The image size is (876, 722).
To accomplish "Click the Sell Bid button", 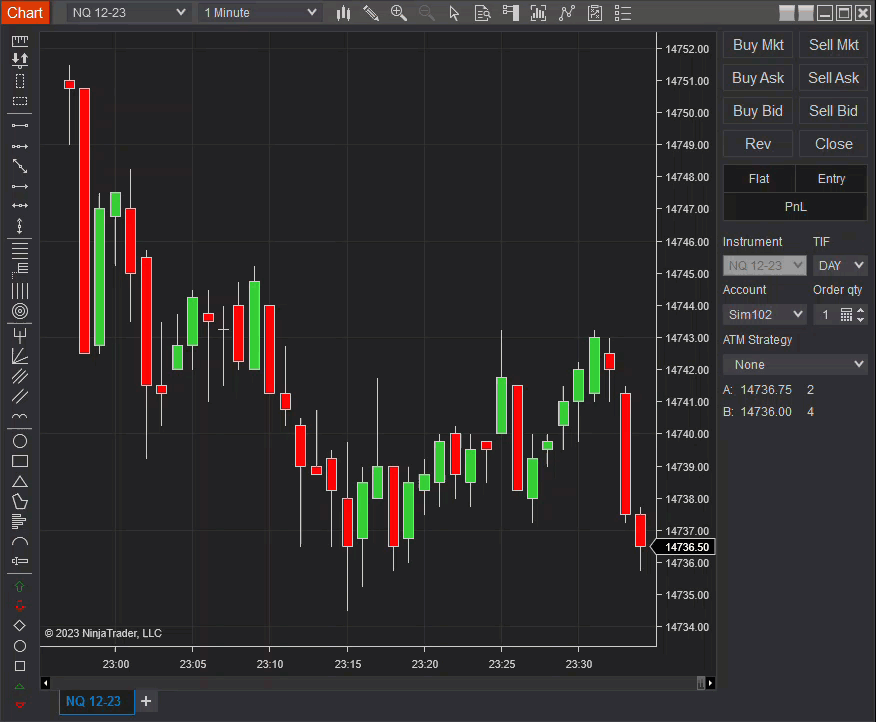I will tap(833, 111).
